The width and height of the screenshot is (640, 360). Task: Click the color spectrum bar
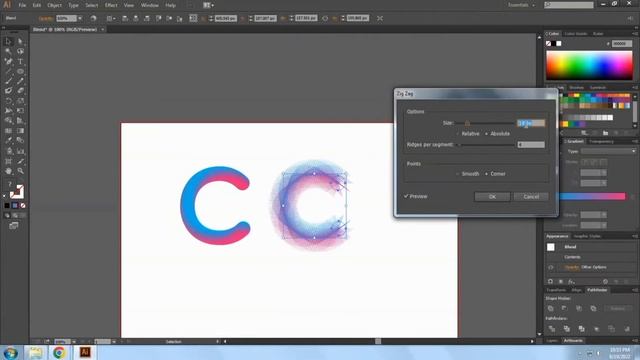[589, 65]
